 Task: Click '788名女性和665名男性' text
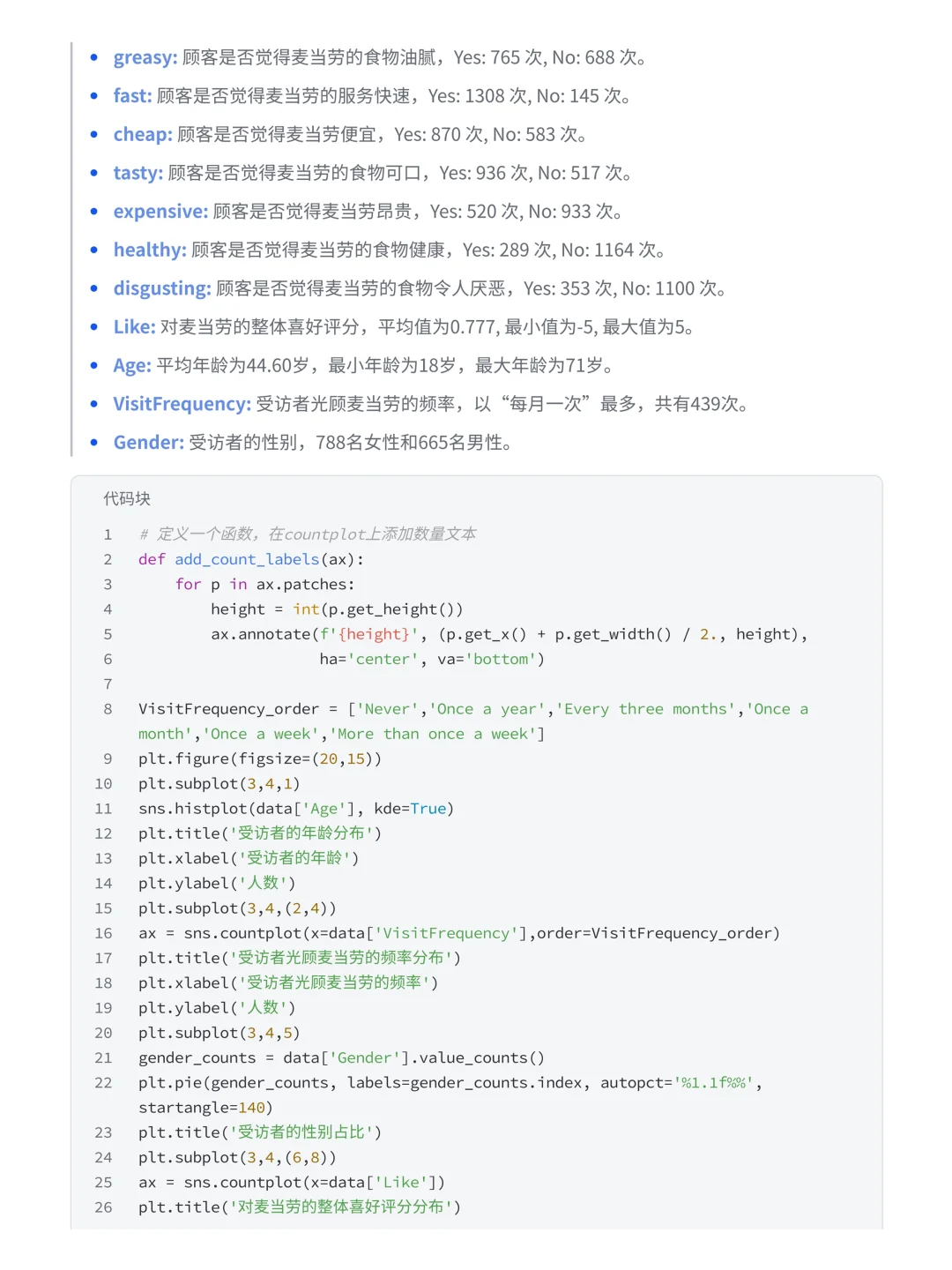point(409,443)
